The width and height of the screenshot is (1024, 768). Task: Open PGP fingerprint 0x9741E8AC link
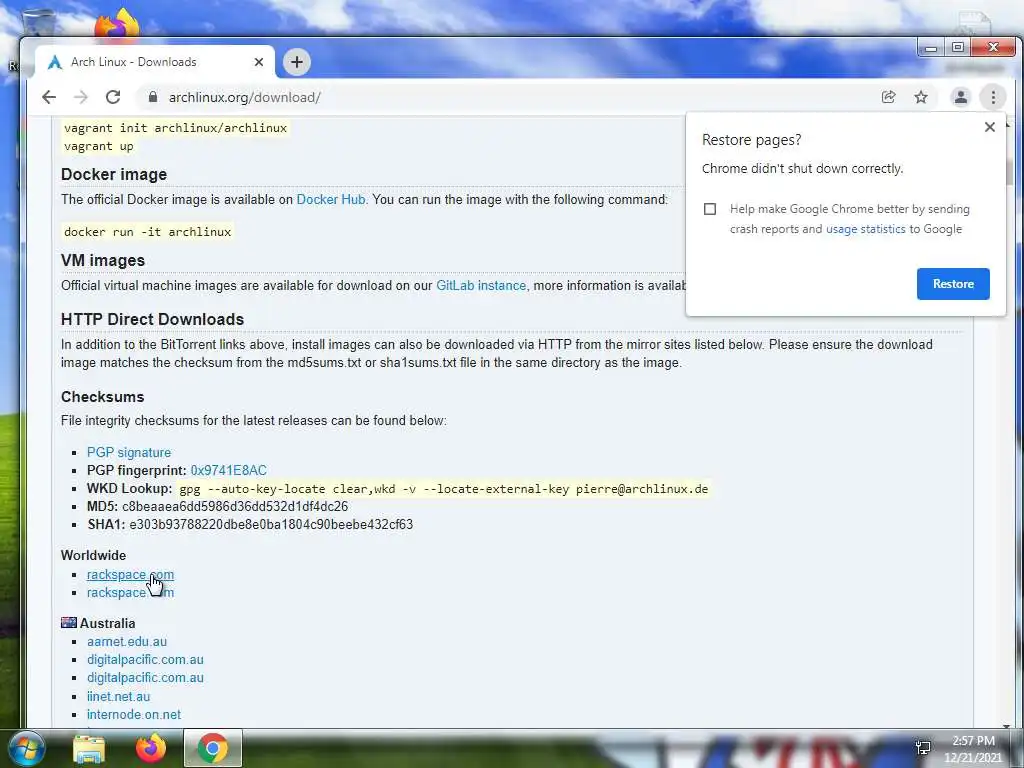click(229, 470)
